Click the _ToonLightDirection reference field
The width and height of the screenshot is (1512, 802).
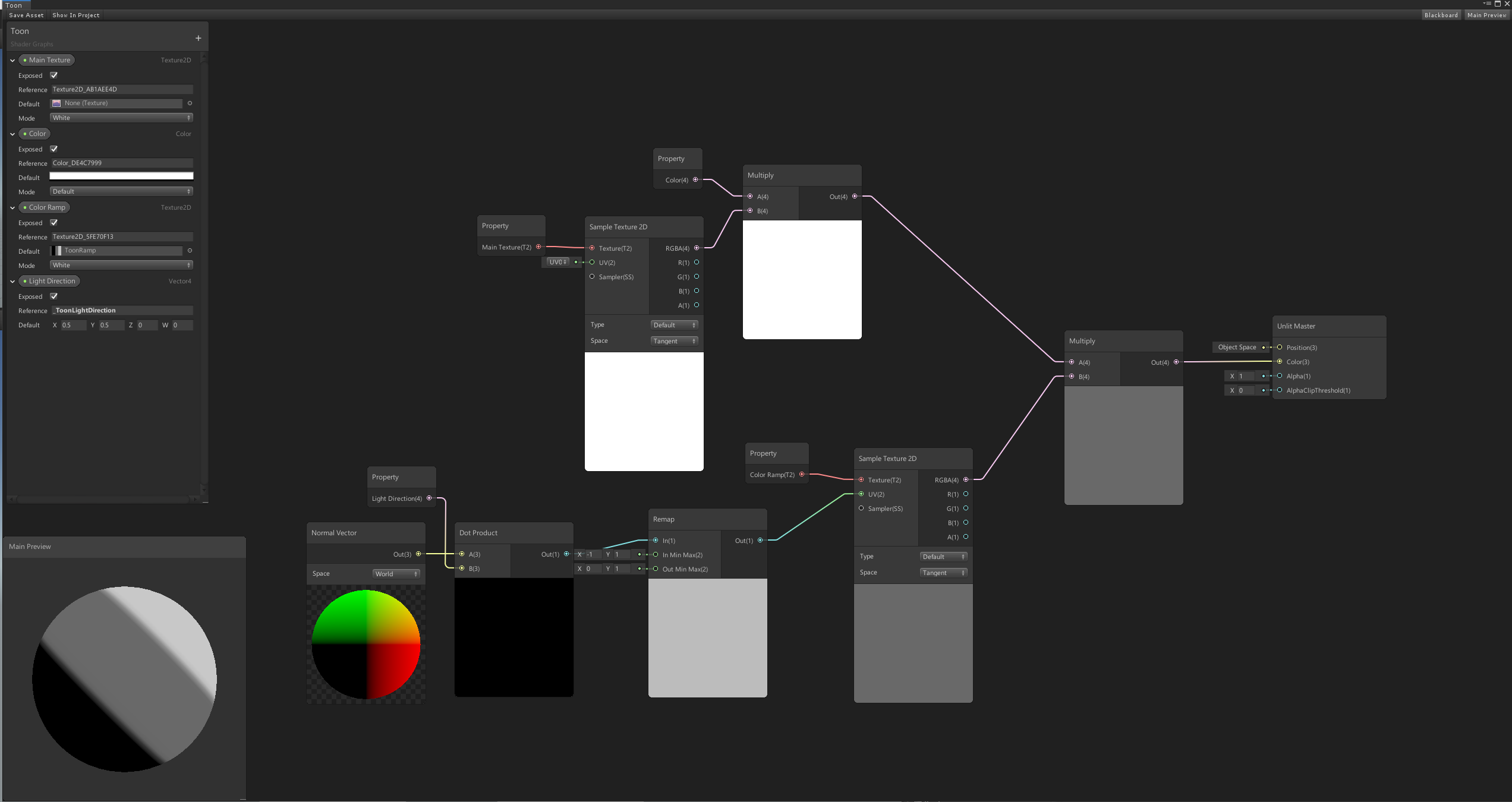pos(122,311)
